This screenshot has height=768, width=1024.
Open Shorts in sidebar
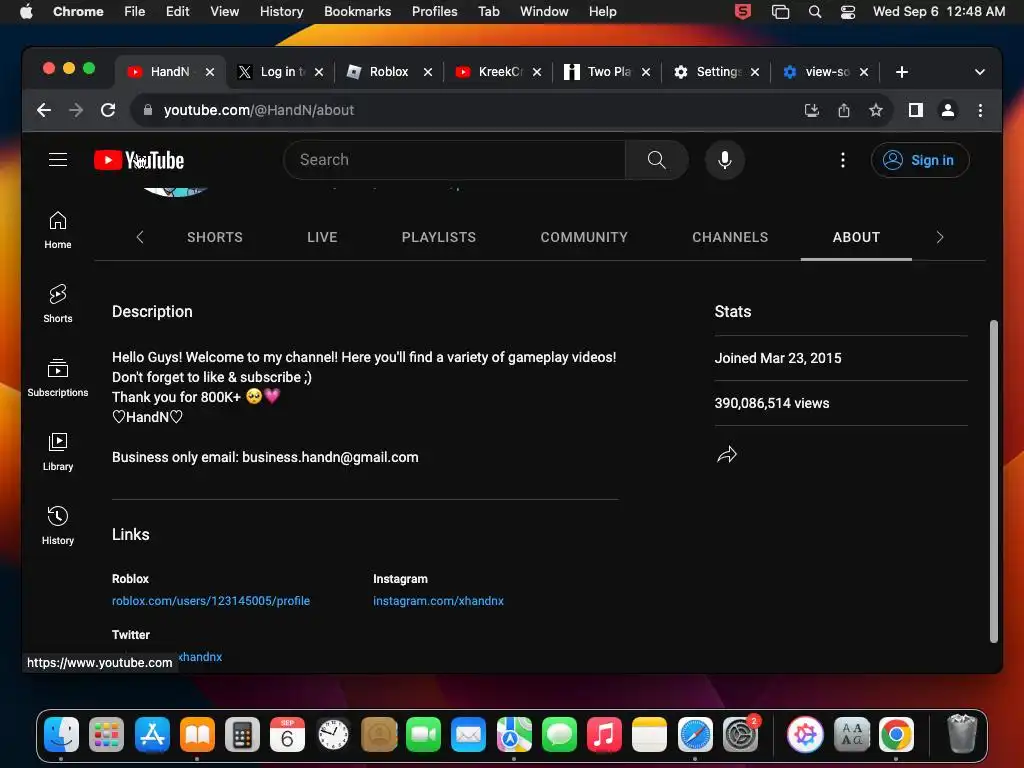57,304
